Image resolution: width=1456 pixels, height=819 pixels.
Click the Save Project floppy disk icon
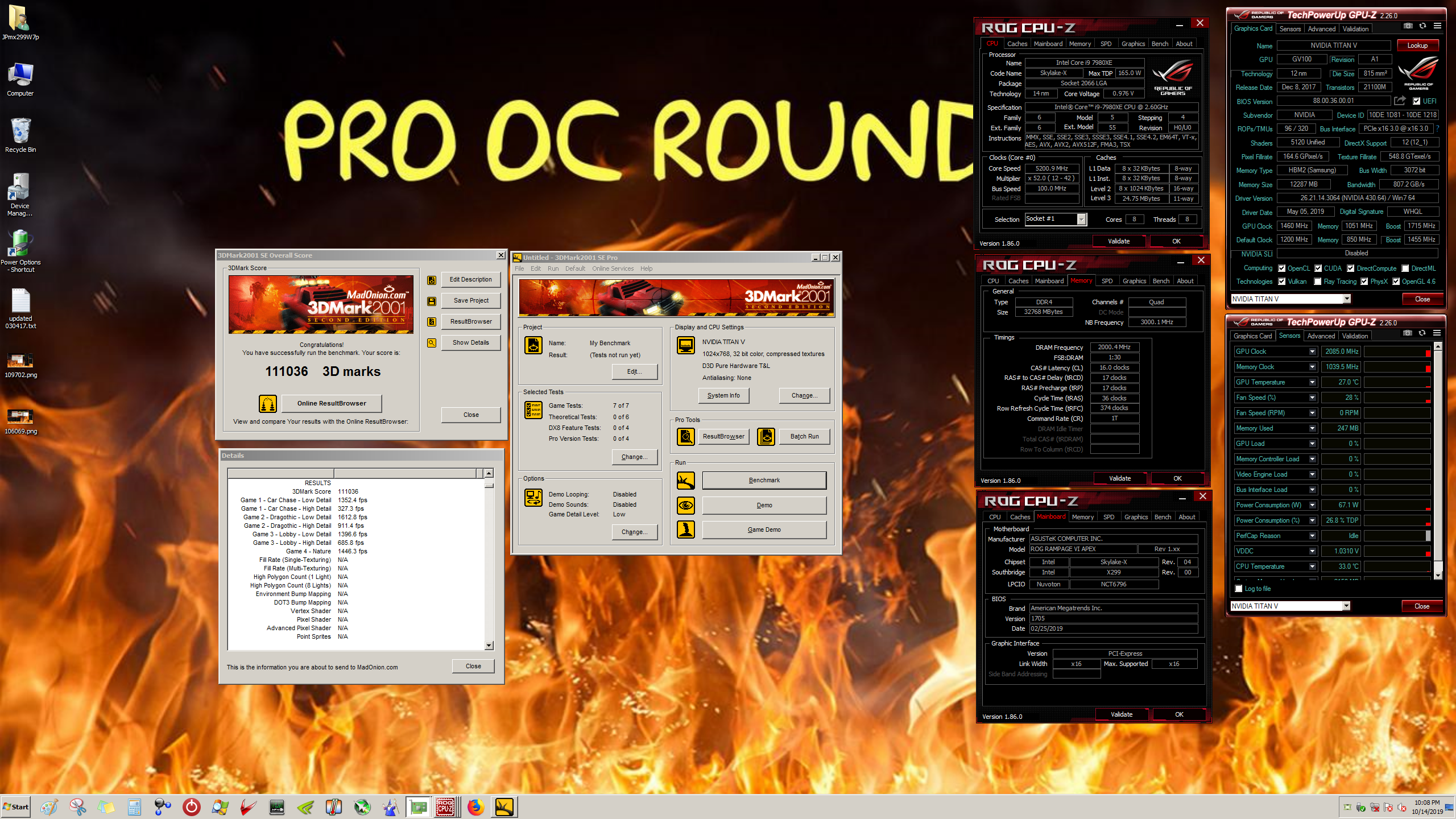(x=432, y=301)
